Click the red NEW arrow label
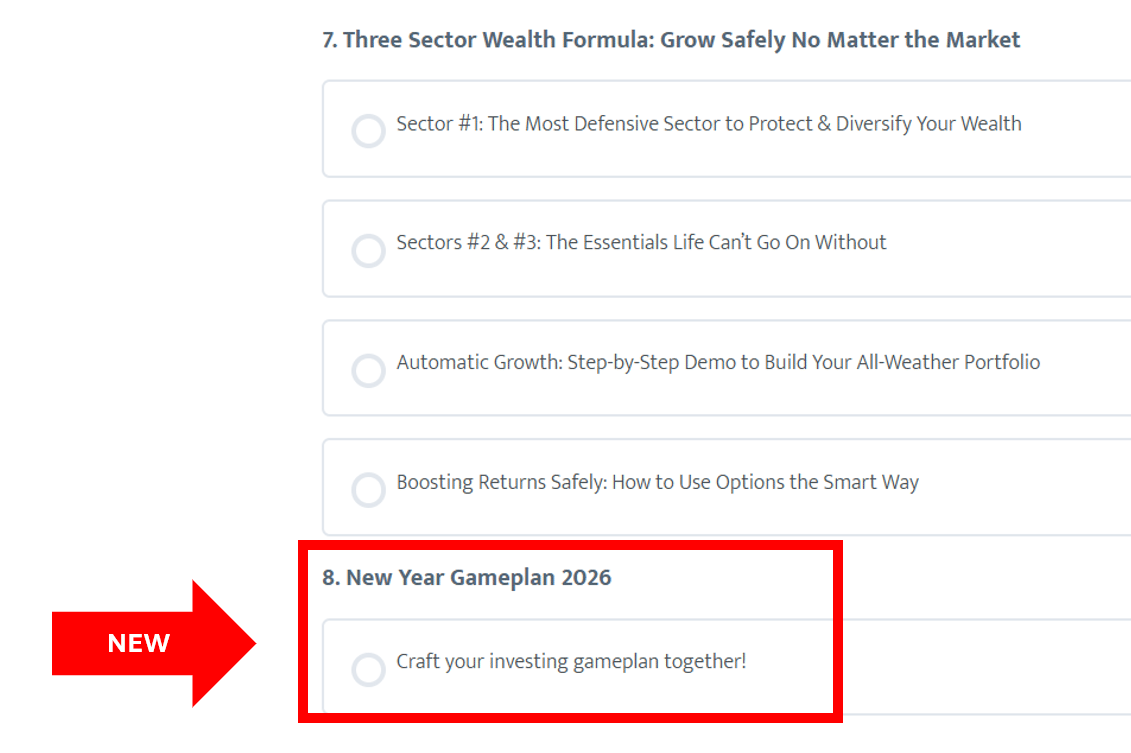This screenshot has height=753, width=1131. coord(154,643)
